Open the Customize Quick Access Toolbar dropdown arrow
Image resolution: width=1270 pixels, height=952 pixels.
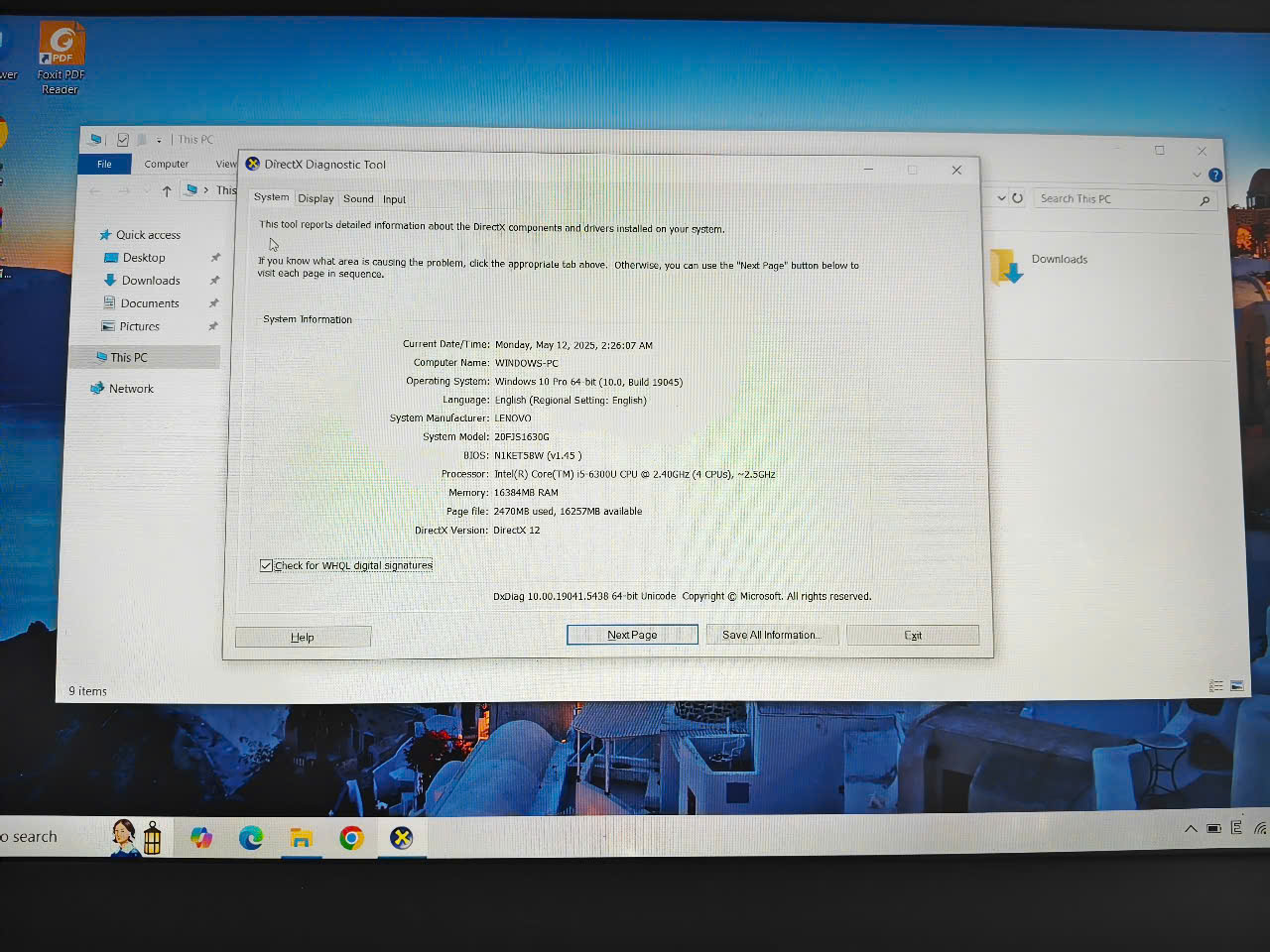point(159,141)
